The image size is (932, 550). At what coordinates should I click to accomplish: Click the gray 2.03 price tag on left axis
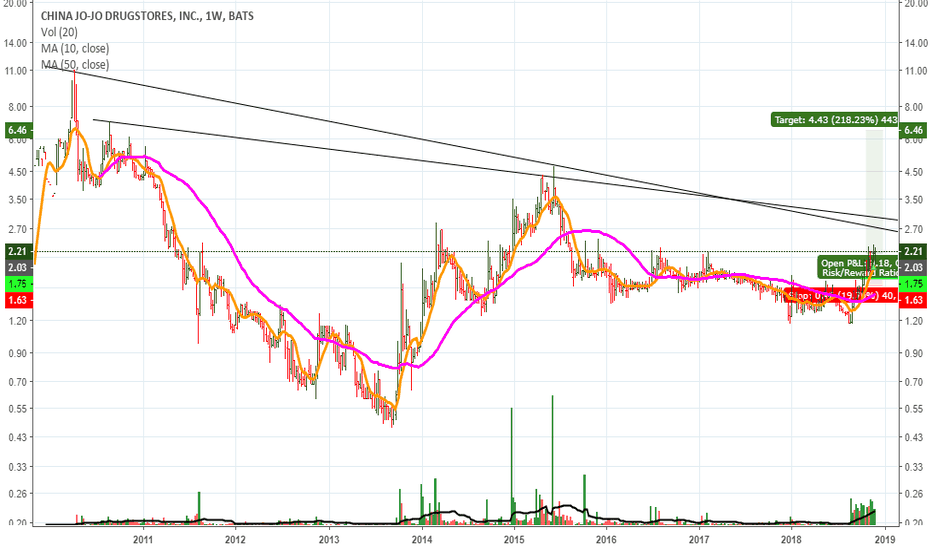tap(17, 268)
